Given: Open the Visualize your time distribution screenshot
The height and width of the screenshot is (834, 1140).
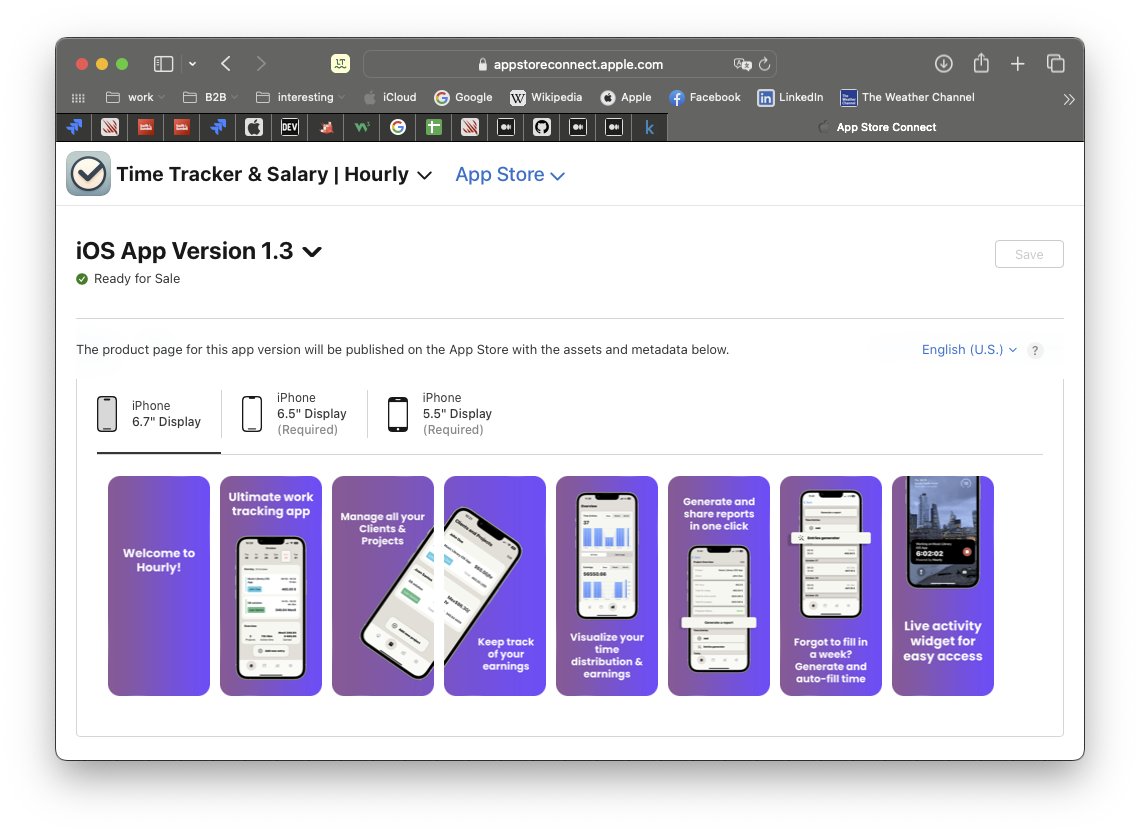Looking at the screenshot, I should point(606,586).
